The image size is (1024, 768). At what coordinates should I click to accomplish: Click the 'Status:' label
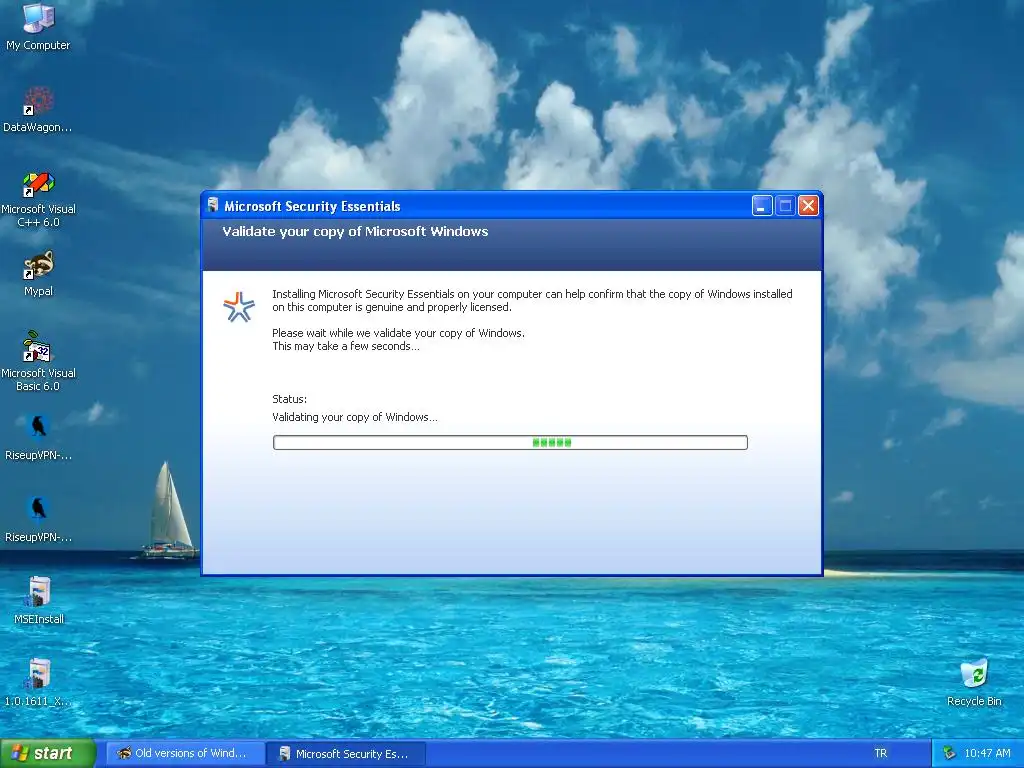click(289, 399)
